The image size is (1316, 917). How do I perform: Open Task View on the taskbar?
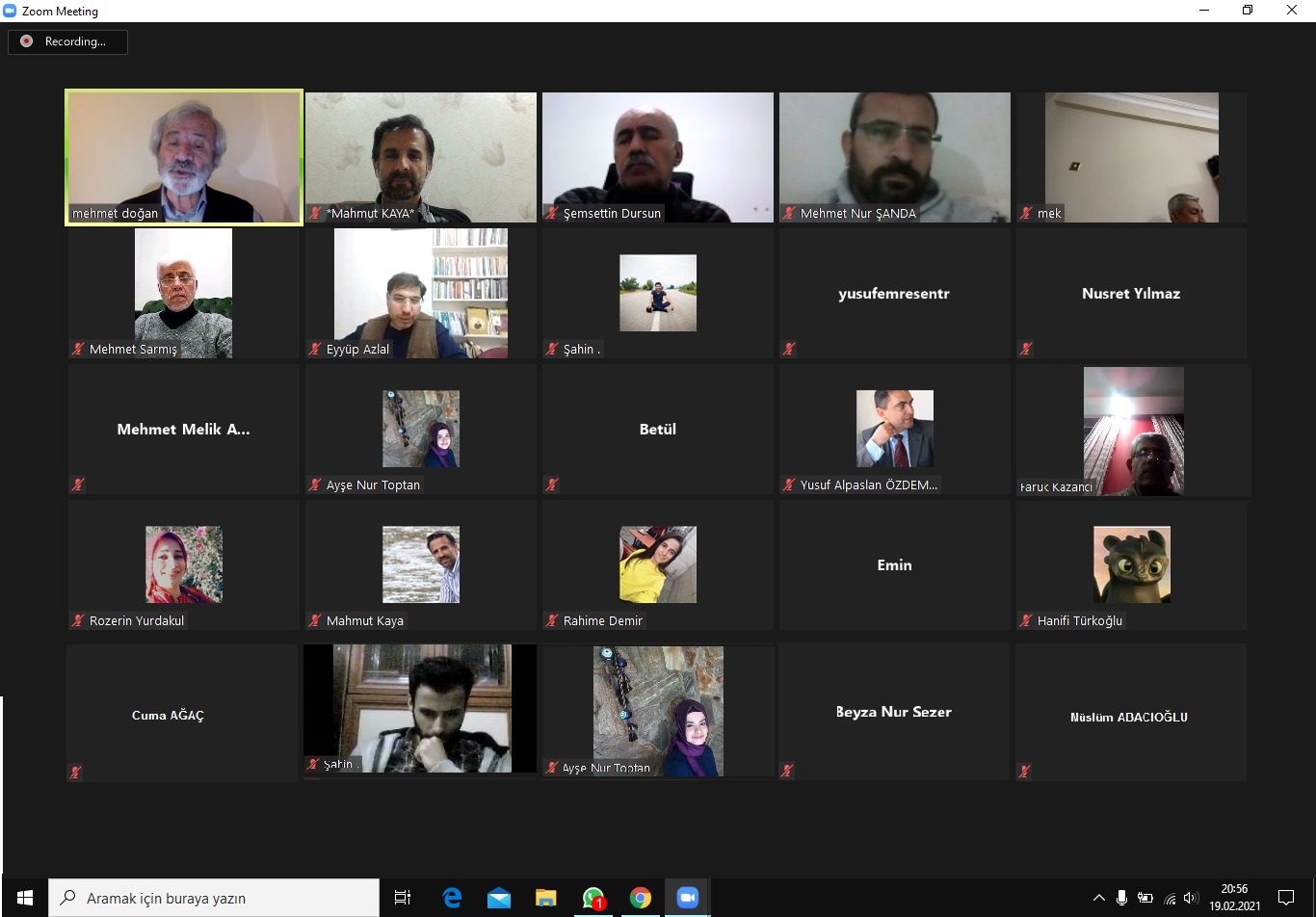[x=403, y=898]
